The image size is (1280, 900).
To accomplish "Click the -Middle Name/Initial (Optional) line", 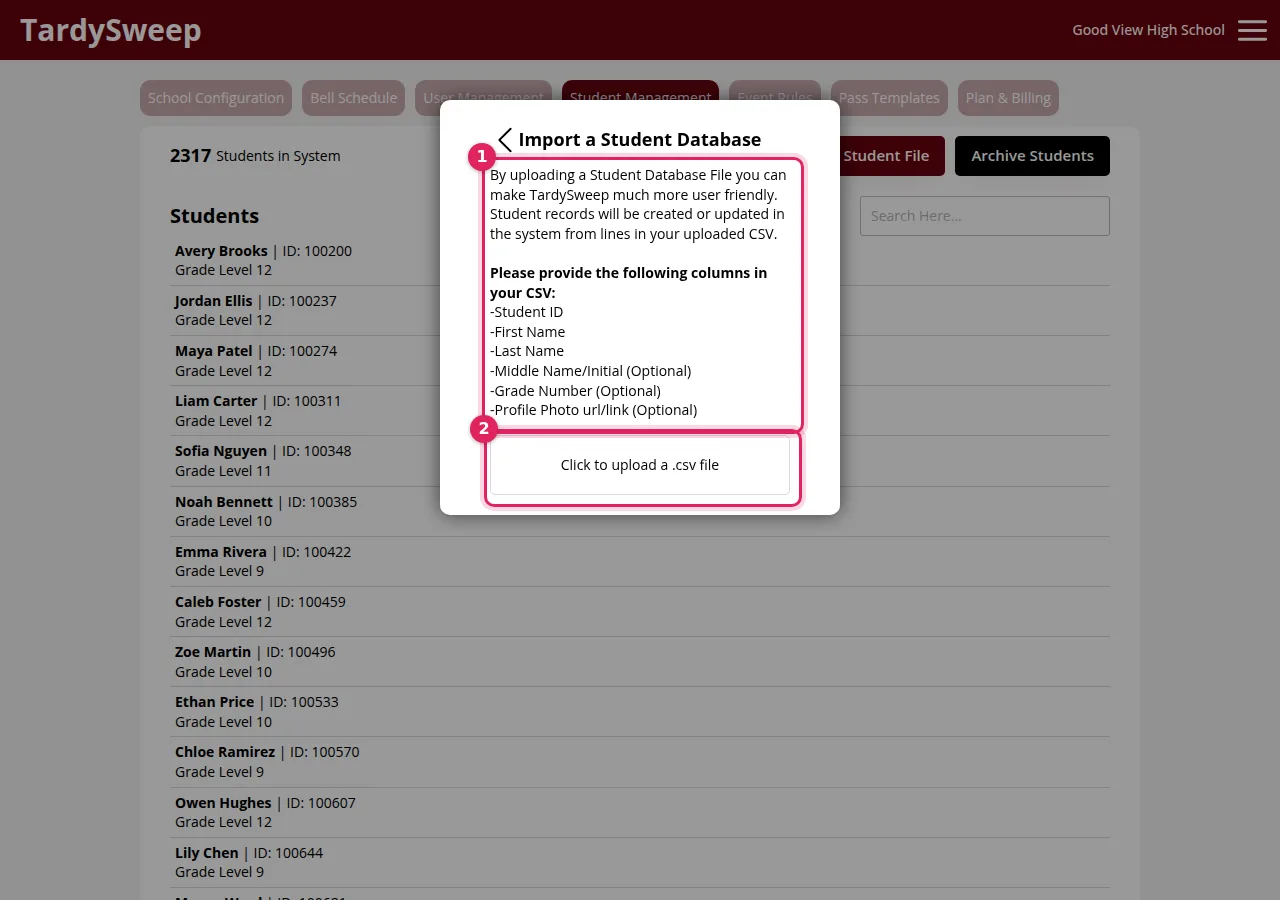I will (590, 371).
